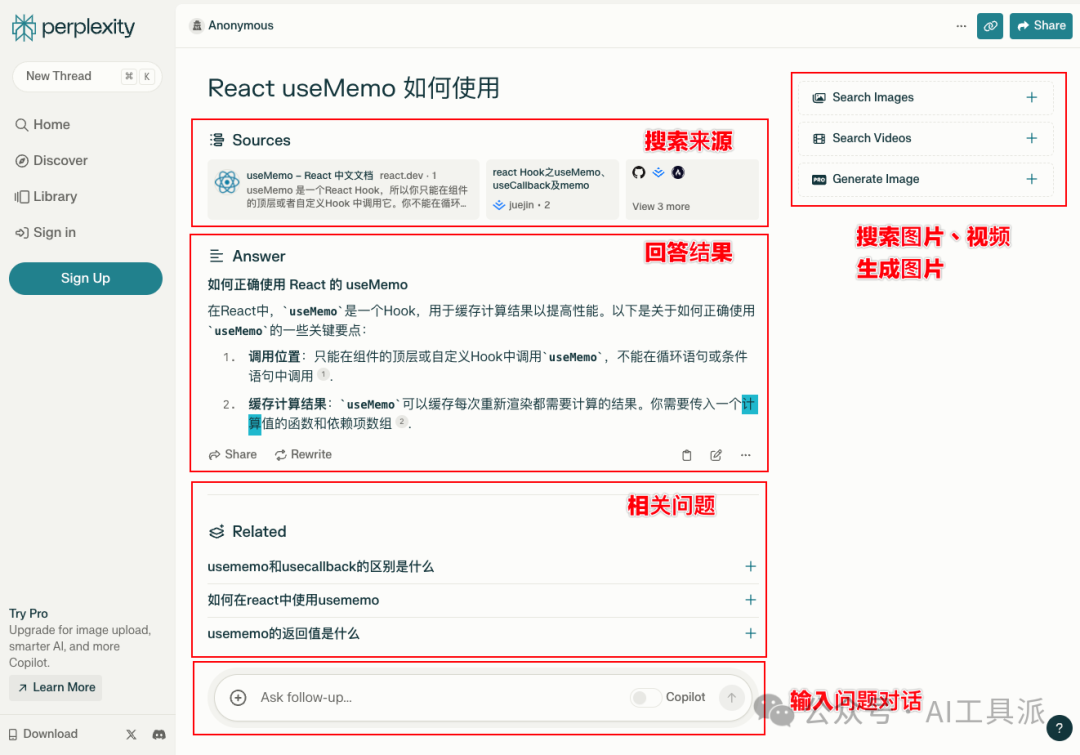Screen dimensions: 1080x755
Task: Click the Sources section icon
Action: pyautogui.click(x=217, y=141)
